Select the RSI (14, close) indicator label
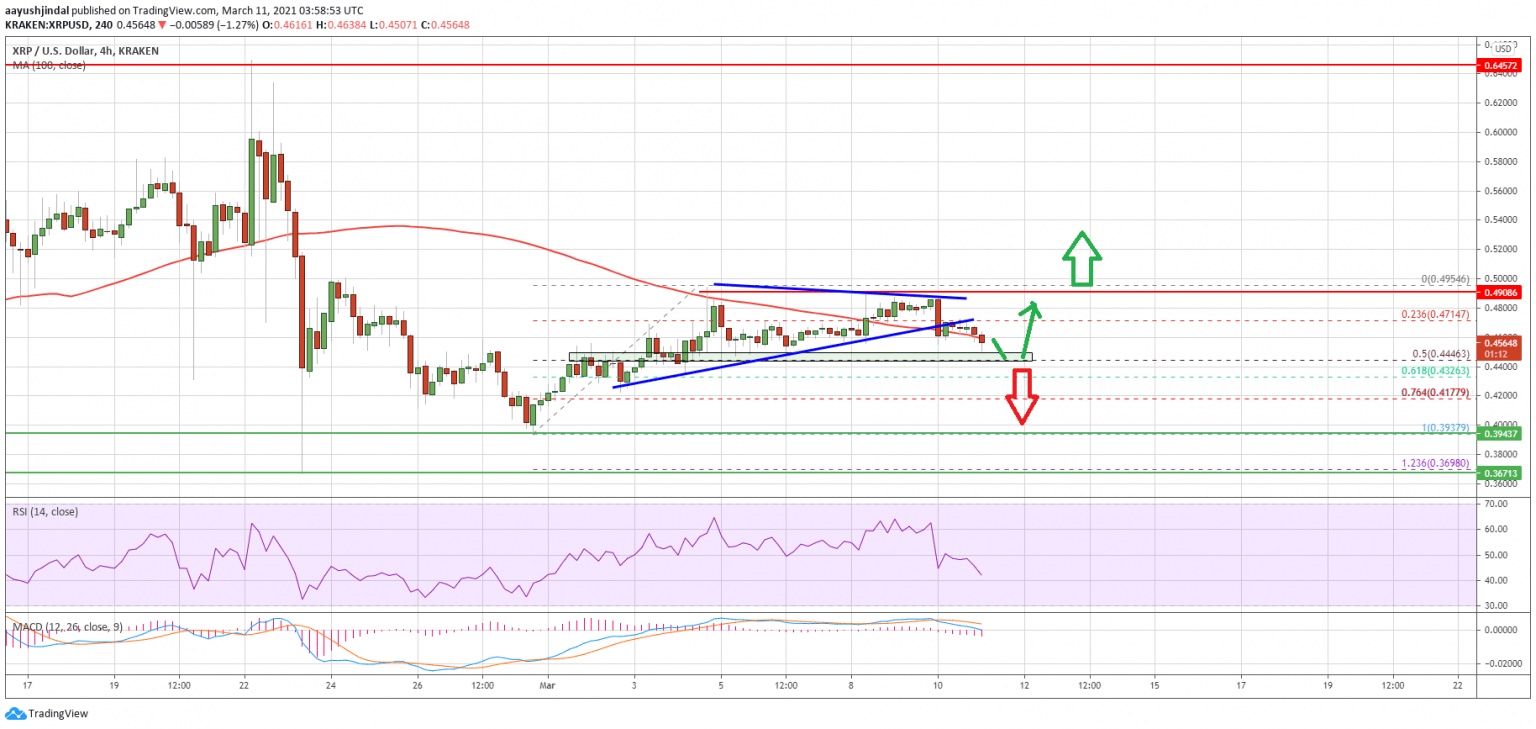This screenshot has width=1536, height=729. 46,512
